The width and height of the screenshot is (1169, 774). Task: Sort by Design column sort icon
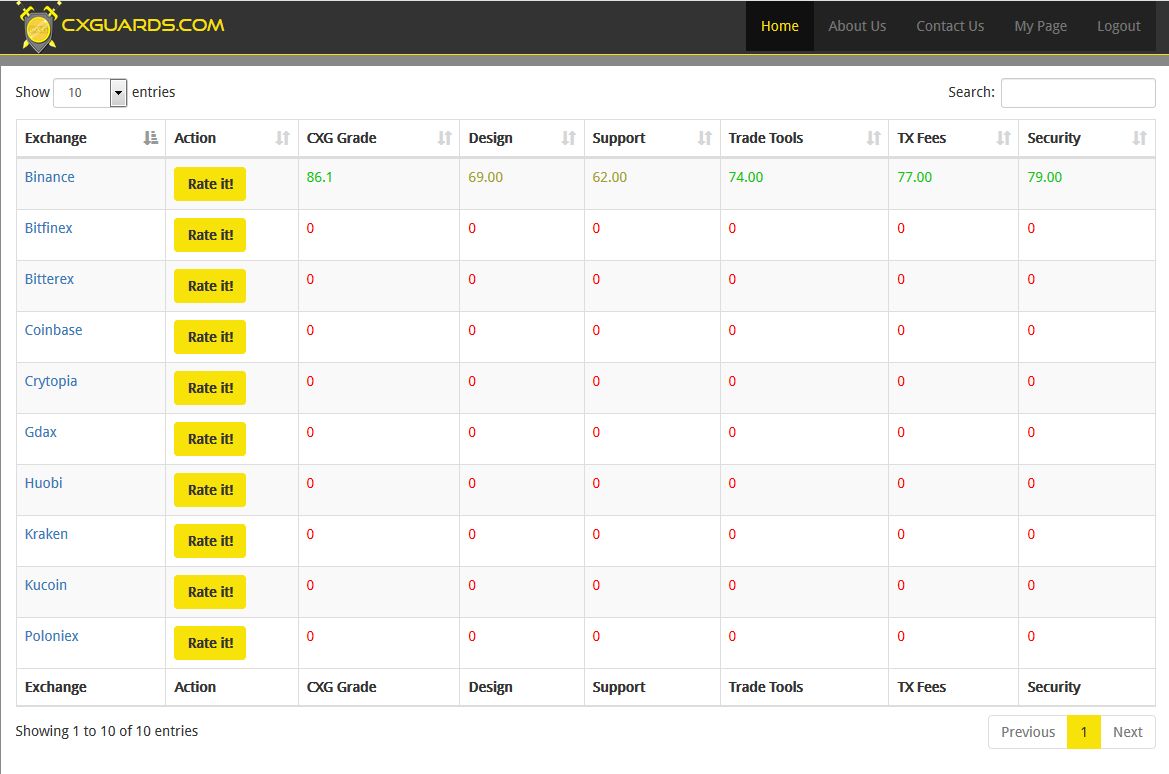point(569,138)
